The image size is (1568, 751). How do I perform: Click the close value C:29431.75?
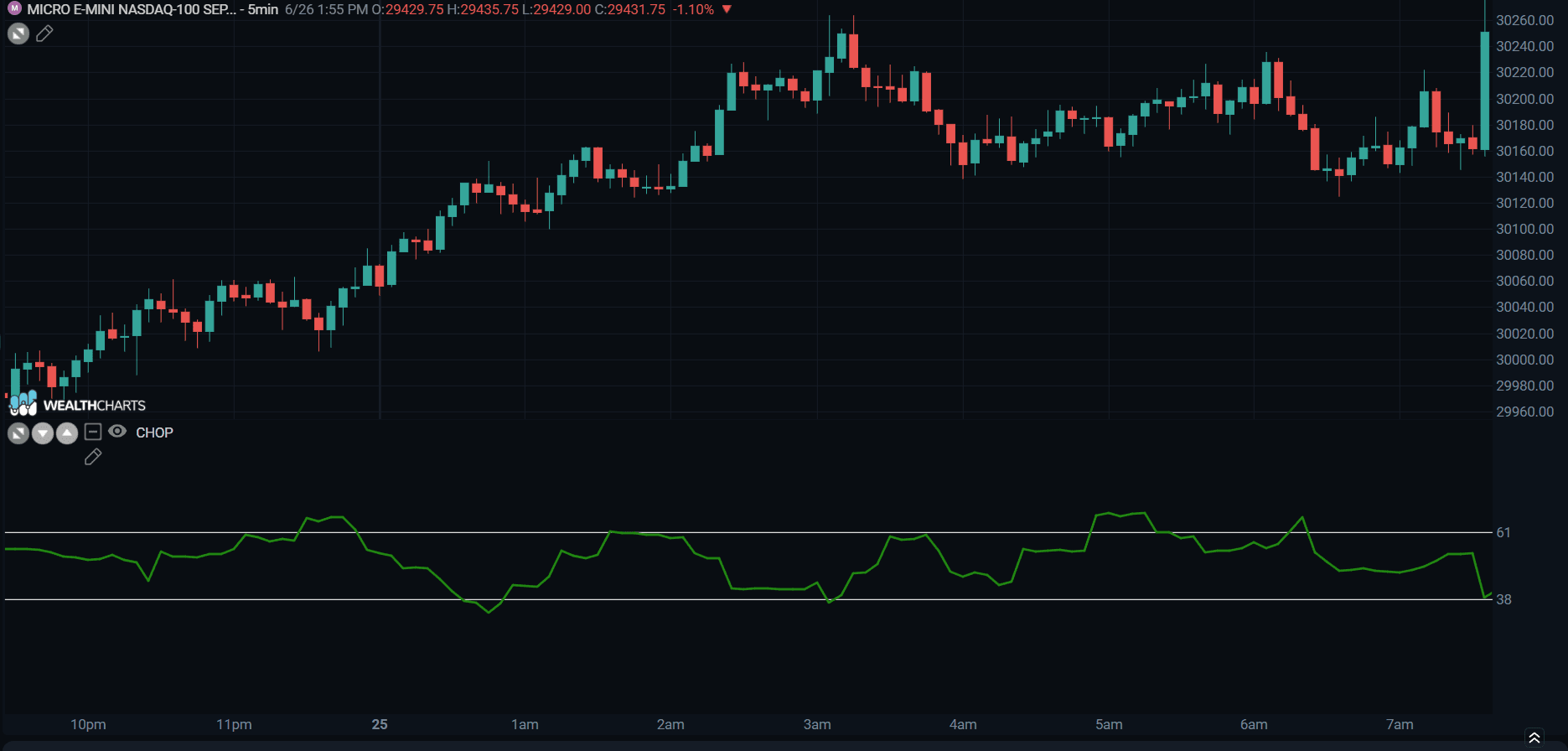[630, 9]
